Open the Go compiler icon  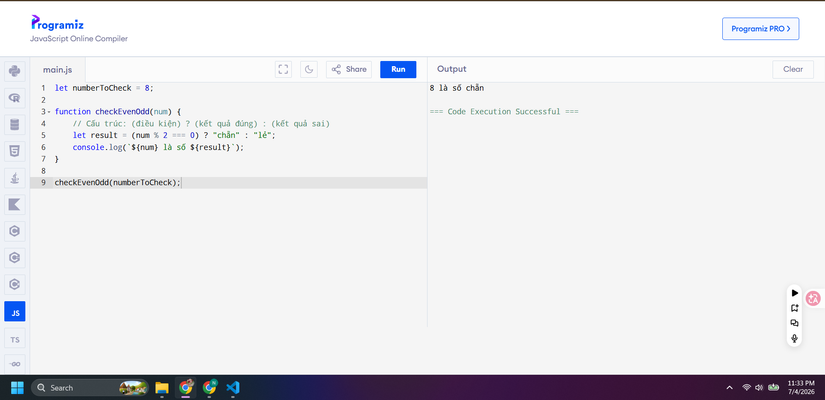15,364
